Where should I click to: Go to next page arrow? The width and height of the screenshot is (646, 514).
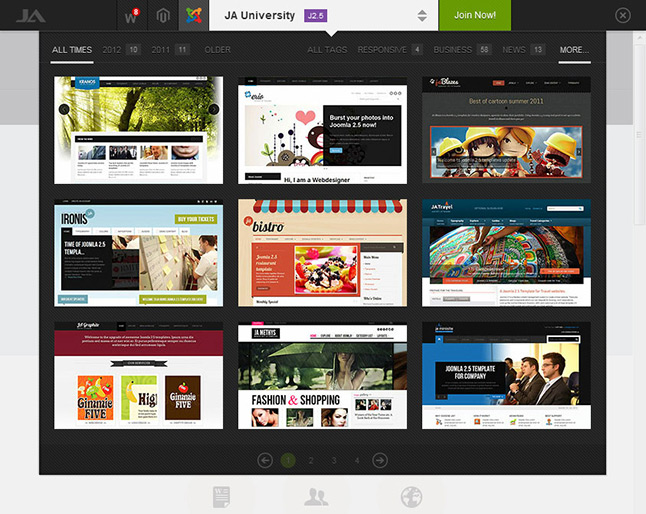[x=380, y=460]
